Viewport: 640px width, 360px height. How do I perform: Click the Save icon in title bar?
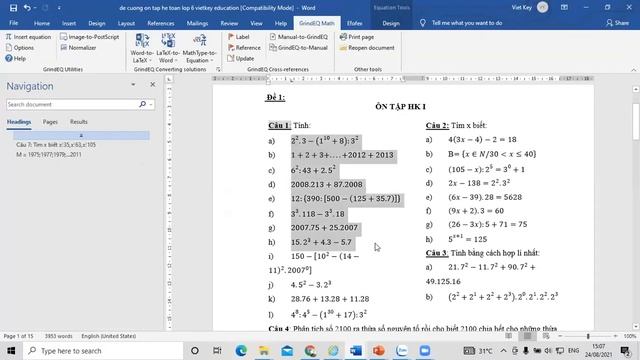click(x=13, y=8)
